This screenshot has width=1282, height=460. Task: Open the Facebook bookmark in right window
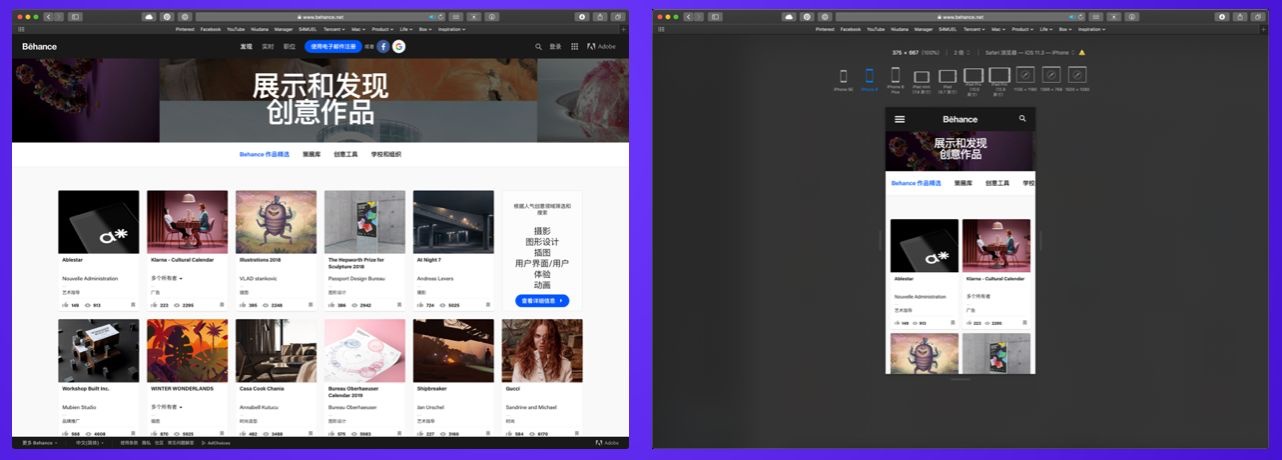pos(851,29)
